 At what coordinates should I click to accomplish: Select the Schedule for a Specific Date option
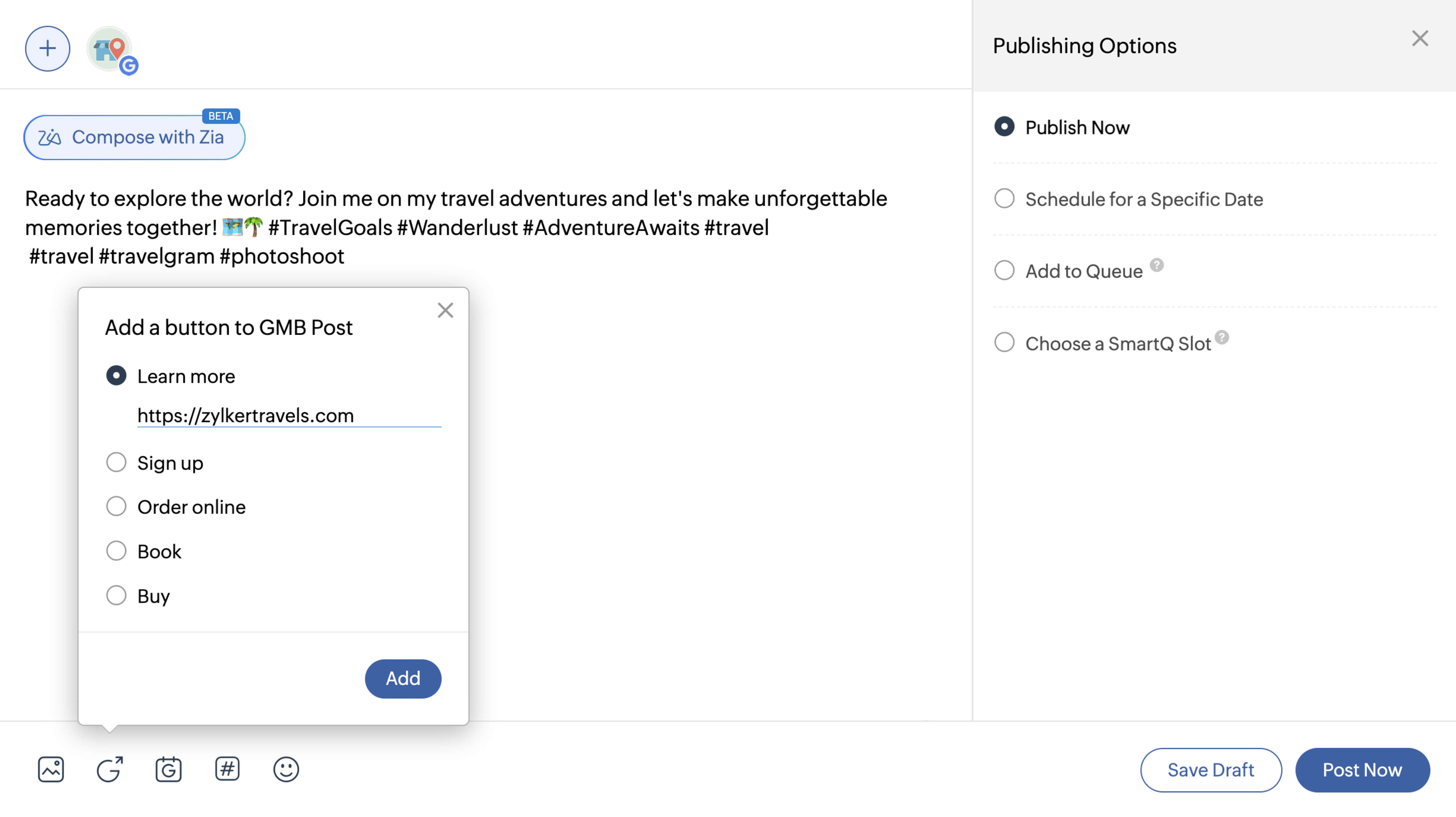click(x=1004, y=198)
